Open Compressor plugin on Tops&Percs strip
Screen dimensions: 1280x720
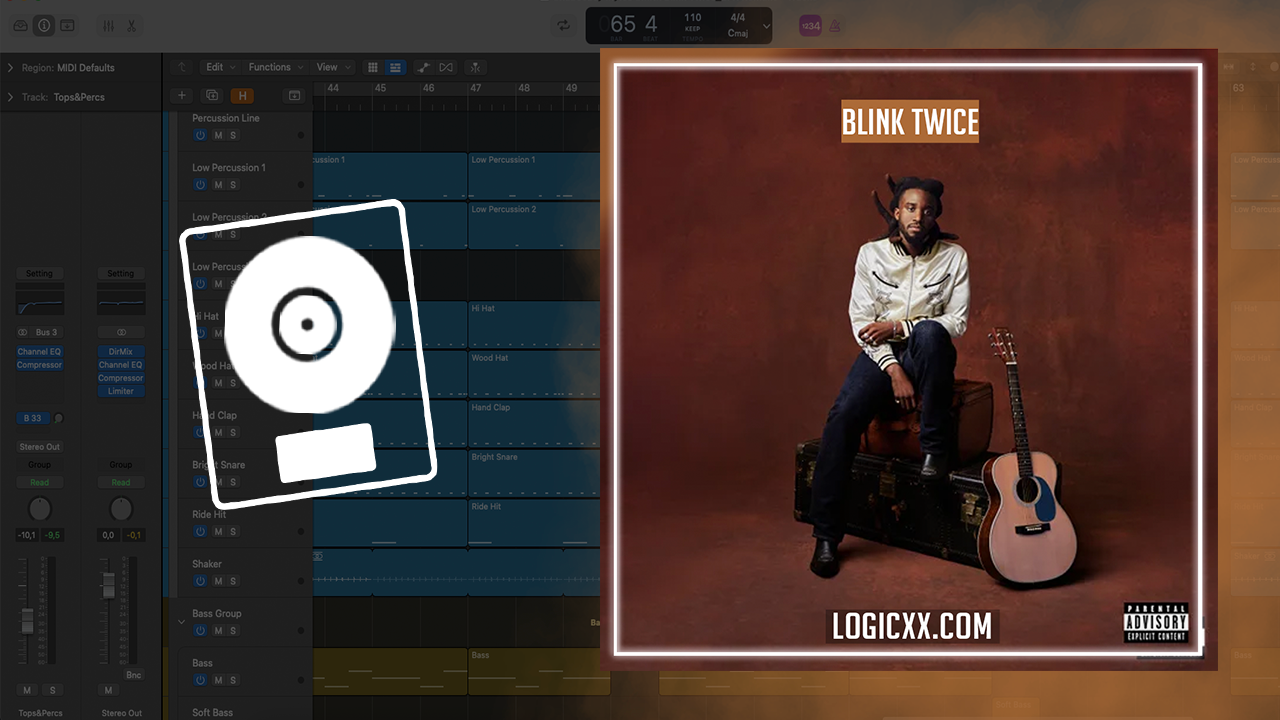pos(40,365)
